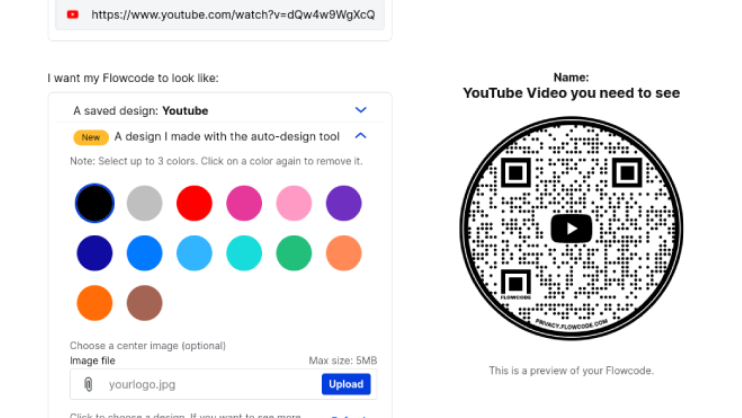Click 'I want my Flowcode to look like:' heading

click(x=133, y=78)
